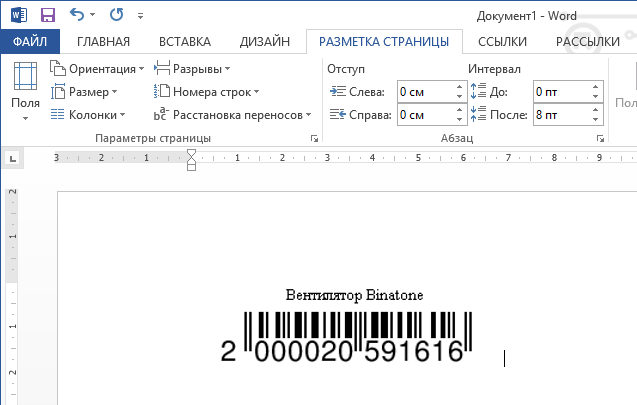
Task: Click the tab stop selector on ruler
Action: 13,158
